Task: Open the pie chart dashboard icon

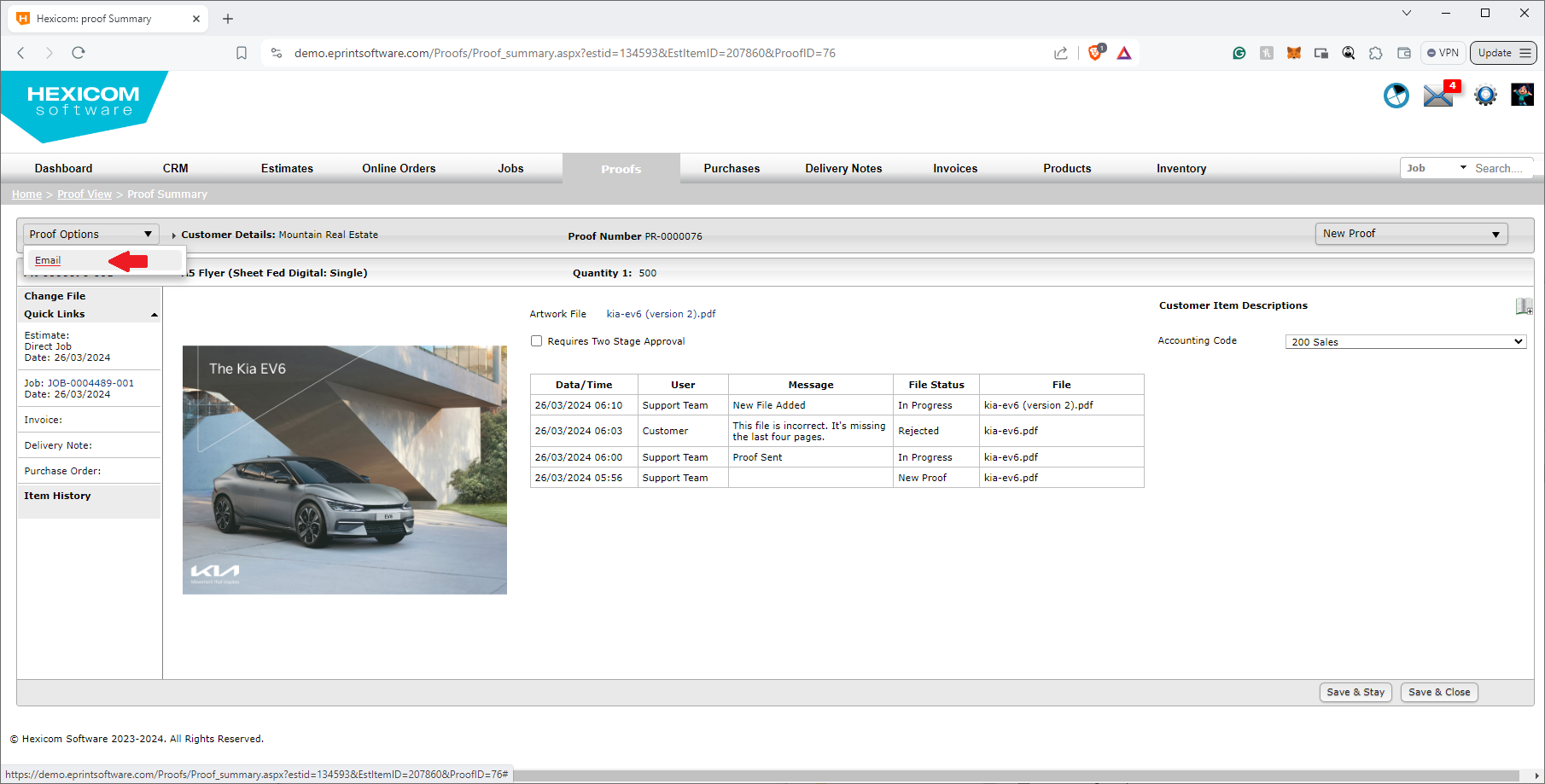Action: tap(1396, 96)
